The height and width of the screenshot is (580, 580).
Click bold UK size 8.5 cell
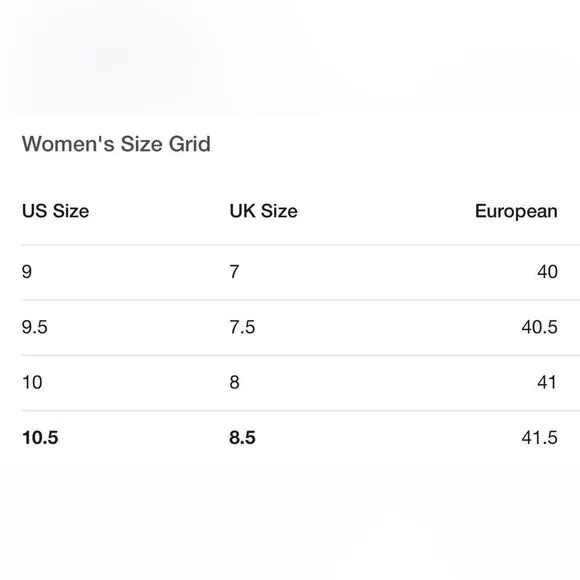coord(242,438)
